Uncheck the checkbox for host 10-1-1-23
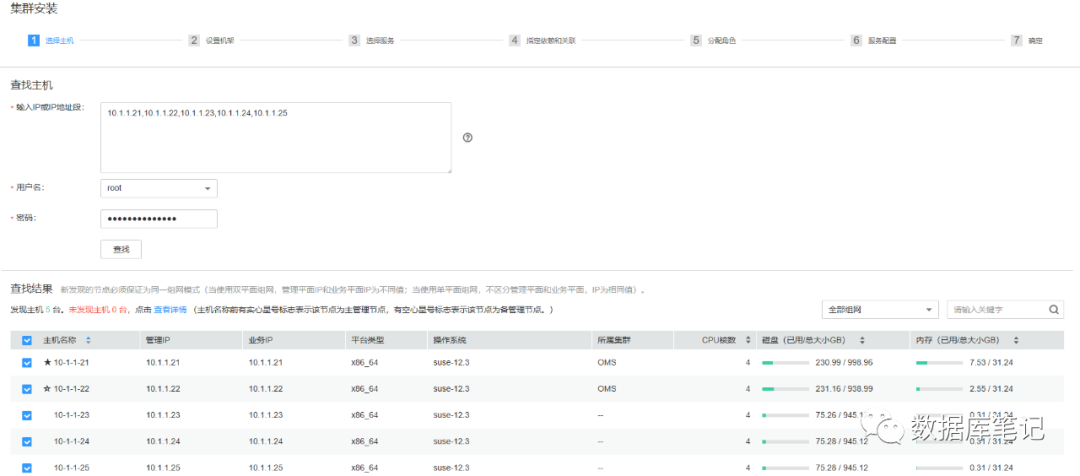The width and height of the screenshot is (1080, 476). tap(27, 414)
